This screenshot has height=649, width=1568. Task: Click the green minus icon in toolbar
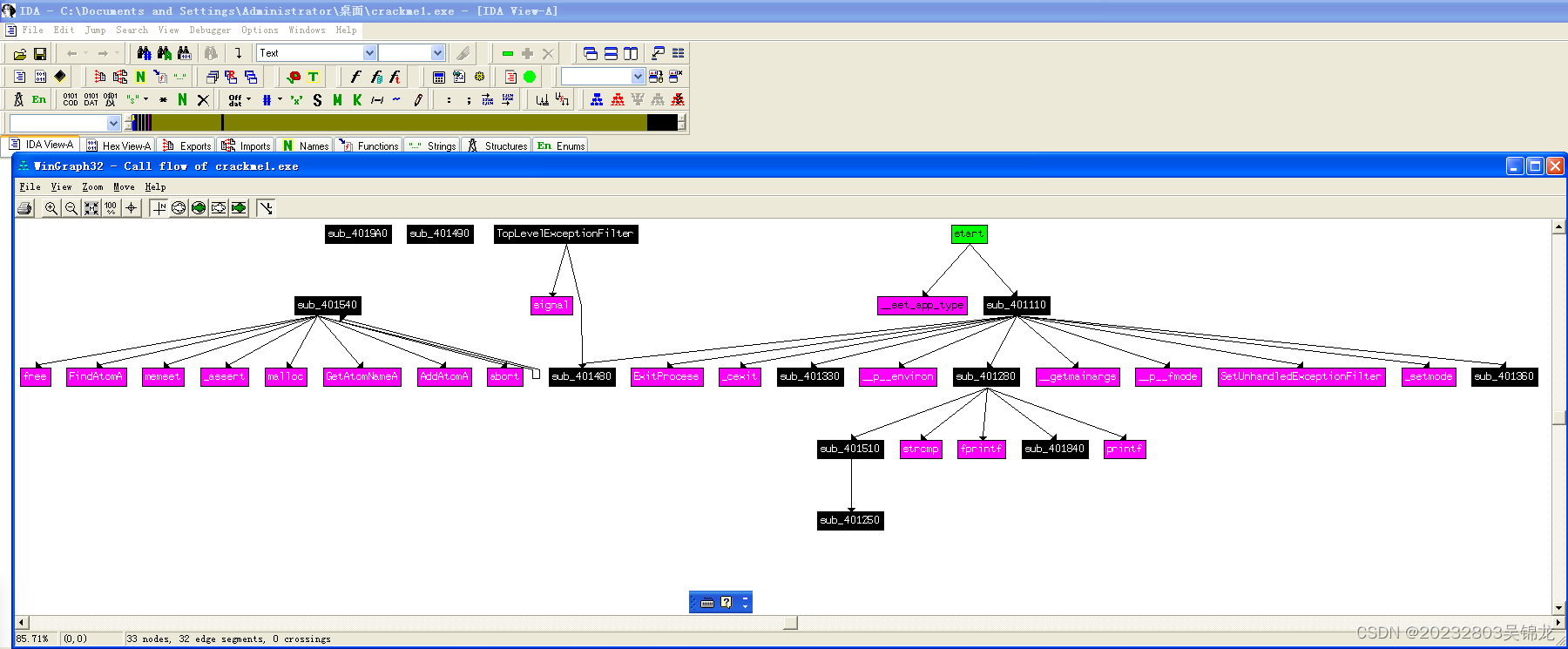[x=508, y=53]
